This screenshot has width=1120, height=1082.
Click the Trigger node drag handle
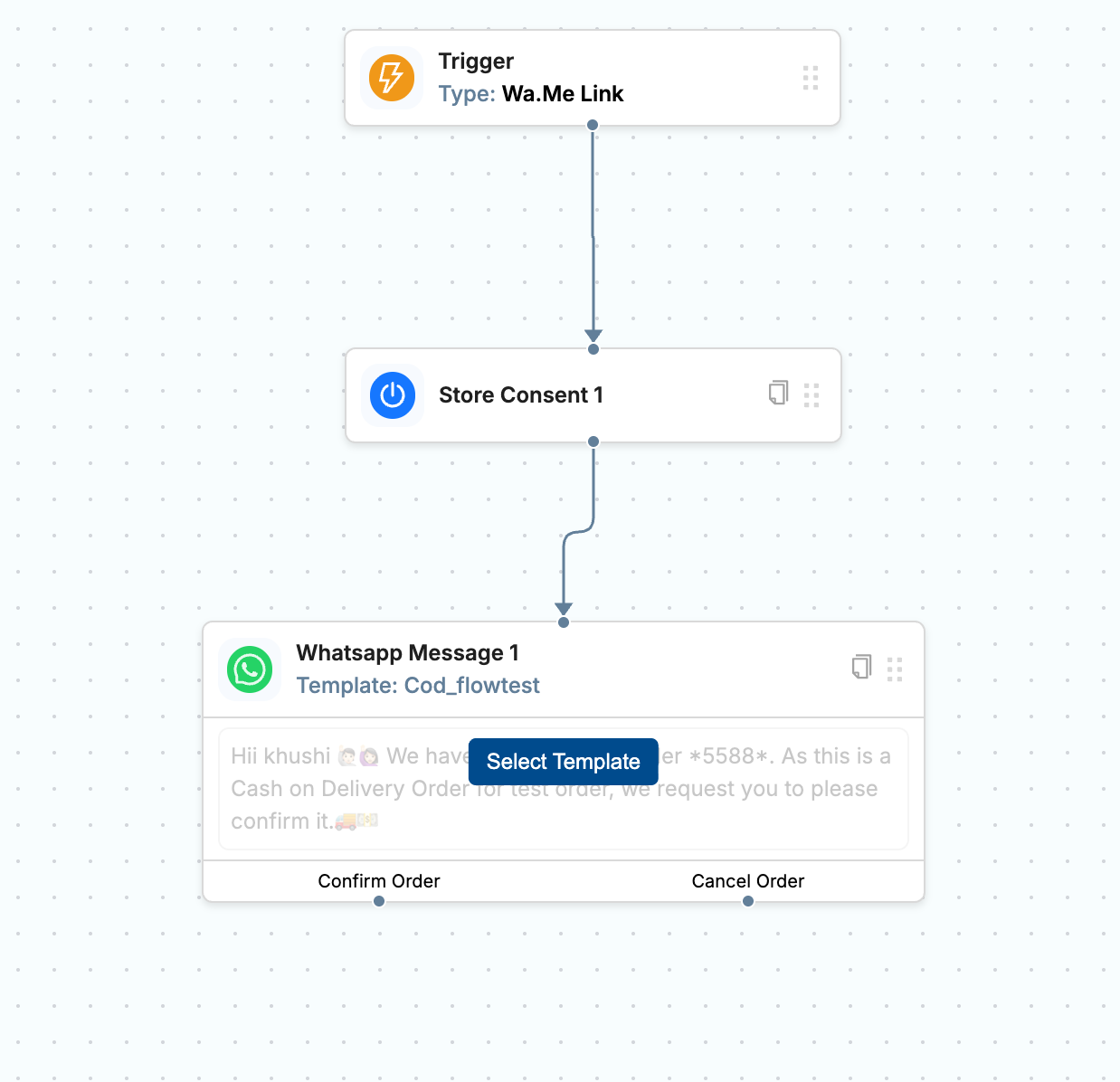[x=811, y=78]
